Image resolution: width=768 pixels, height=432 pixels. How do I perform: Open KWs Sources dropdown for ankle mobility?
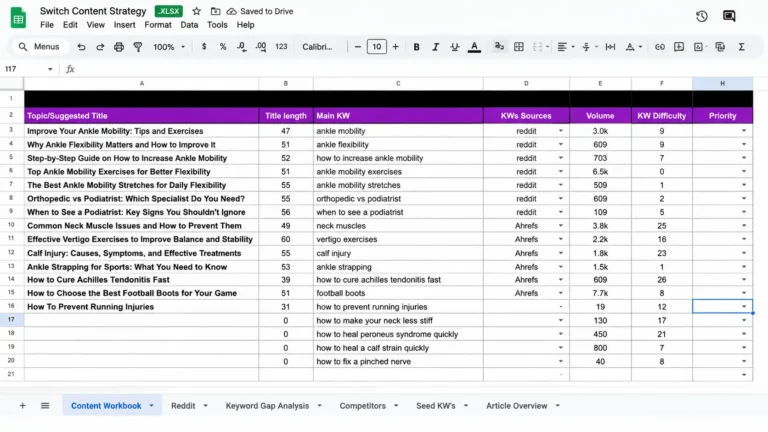[x=561, y=131]
